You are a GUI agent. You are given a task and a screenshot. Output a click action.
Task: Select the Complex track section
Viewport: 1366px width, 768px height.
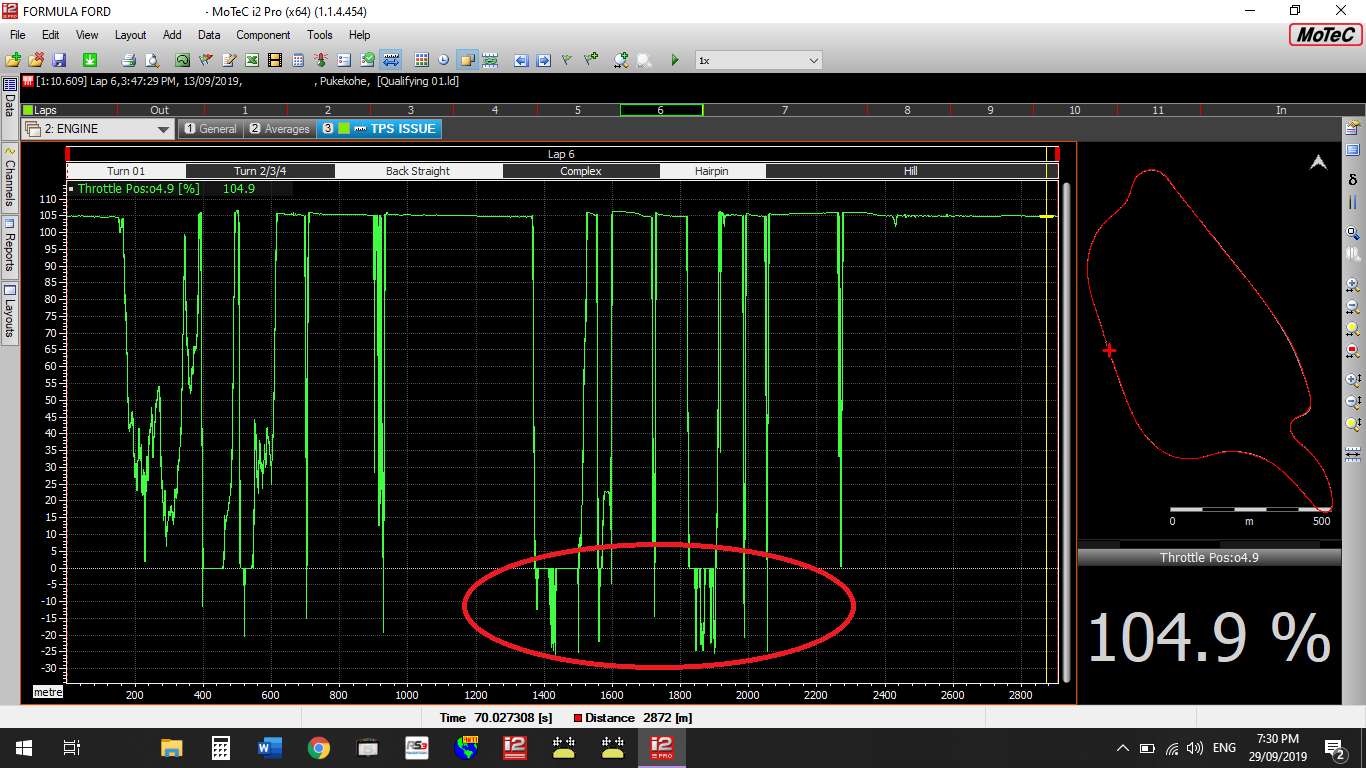tap(581, 171)
